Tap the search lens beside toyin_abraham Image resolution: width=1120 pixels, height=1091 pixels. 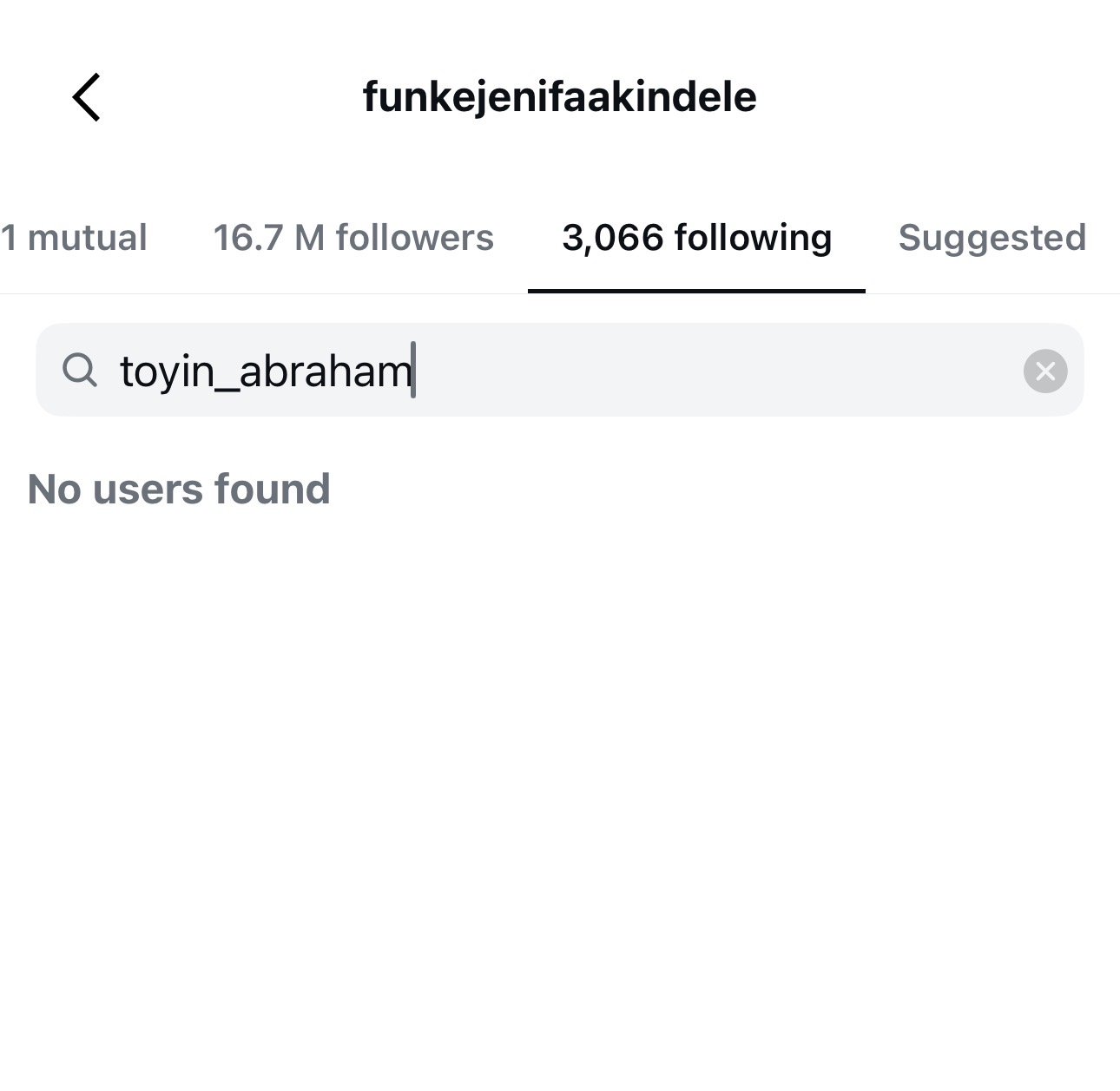(x=80, y=371)
